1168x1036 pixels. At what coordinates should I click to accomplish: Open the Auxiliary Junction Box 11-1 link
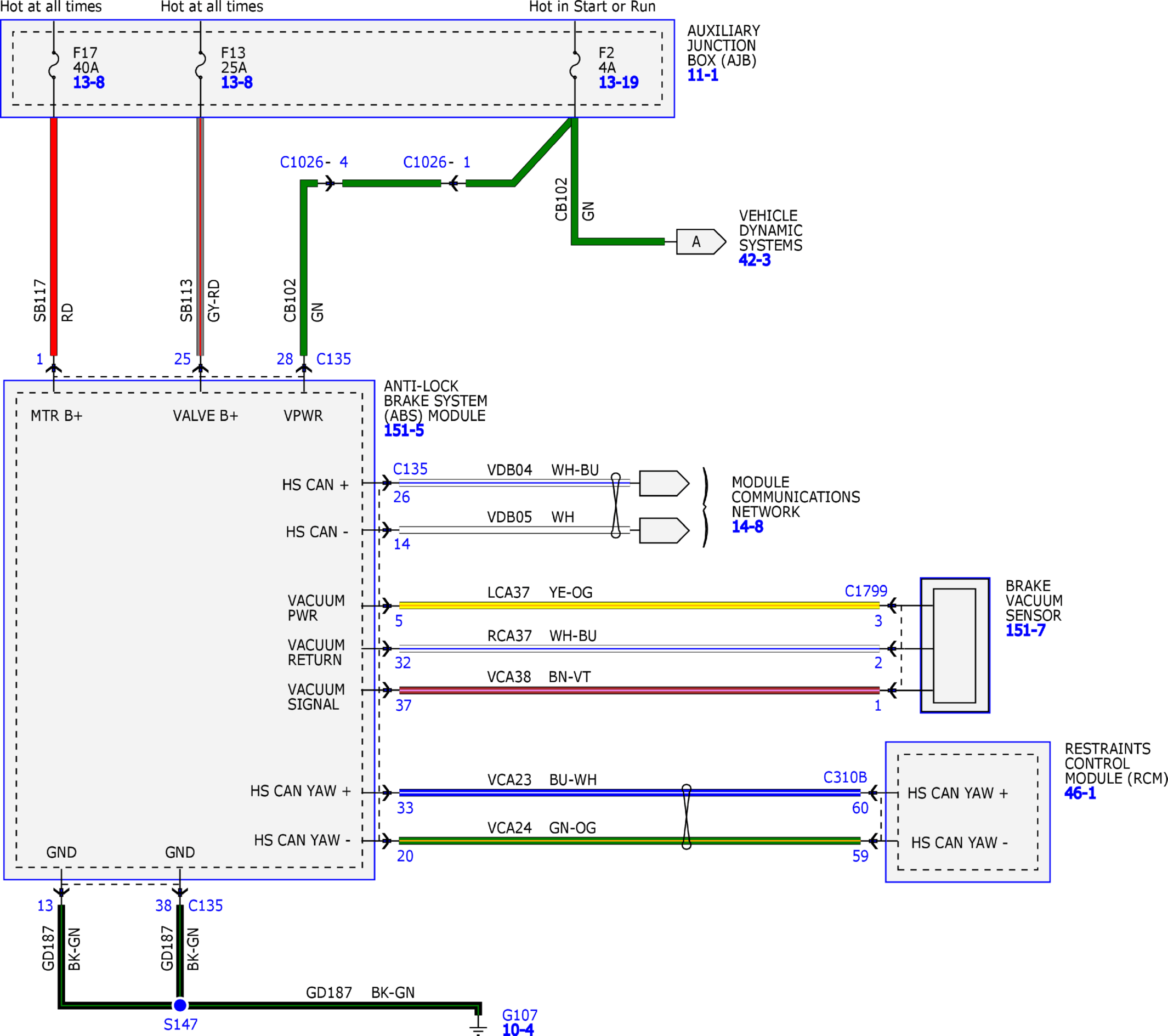[x=702, y=75]
